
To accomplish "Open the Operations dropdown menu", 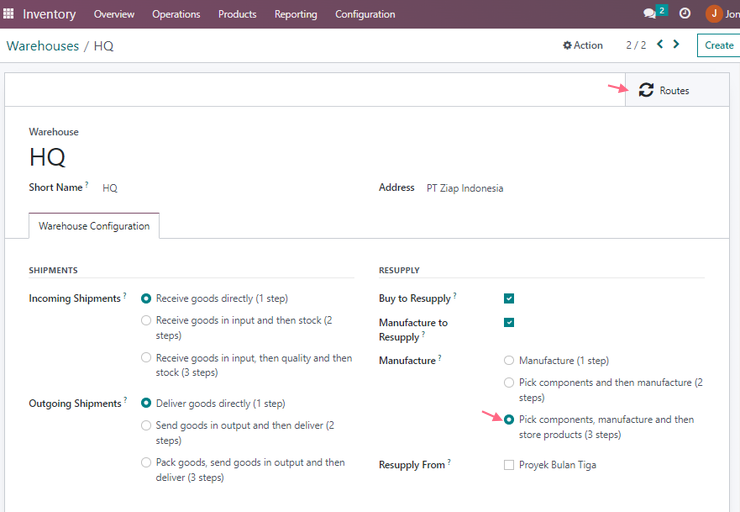I will (176, 14).
